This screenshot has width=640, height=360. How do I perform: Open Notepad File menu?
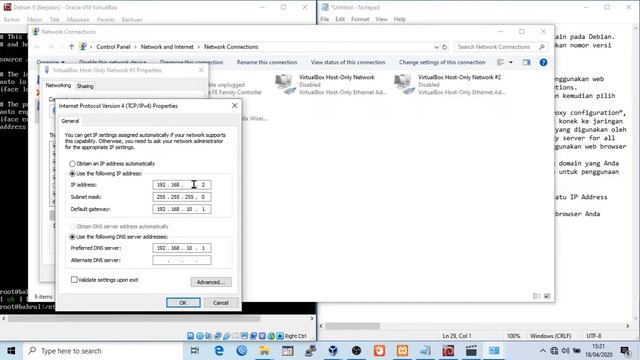point(324,19)
